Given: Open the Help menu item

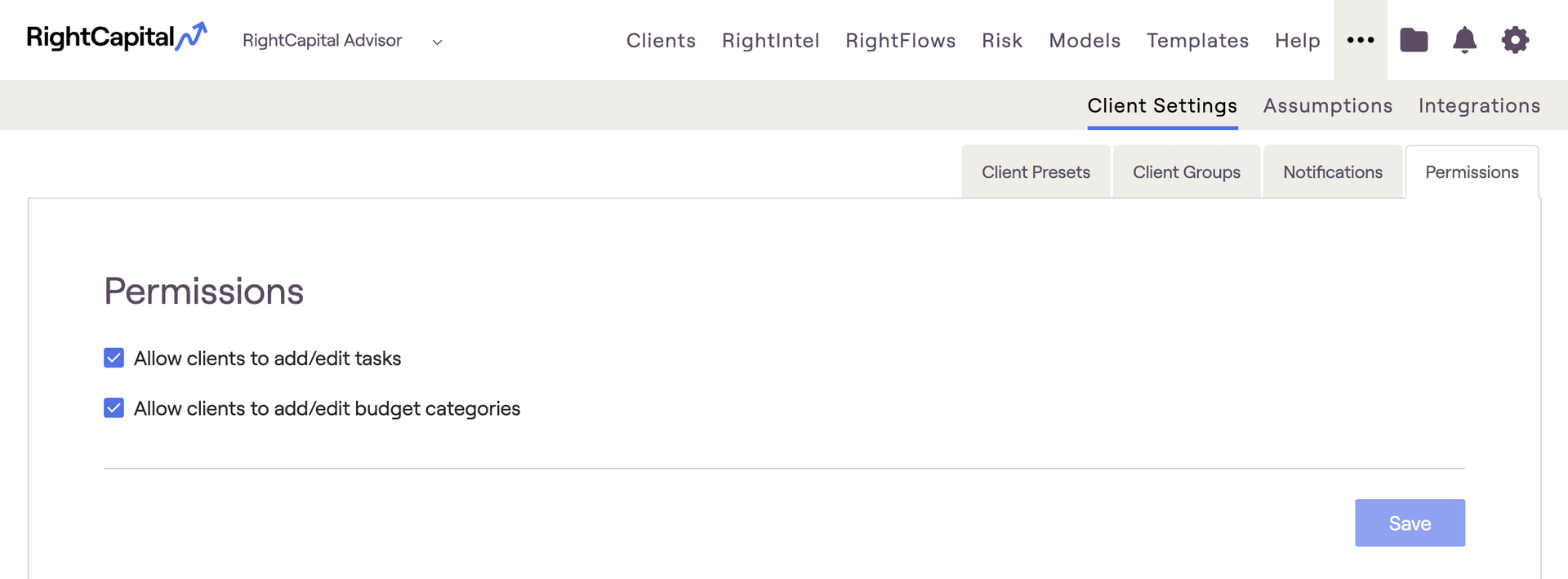Looking at the screenshot, I should tap(1298, 40).
